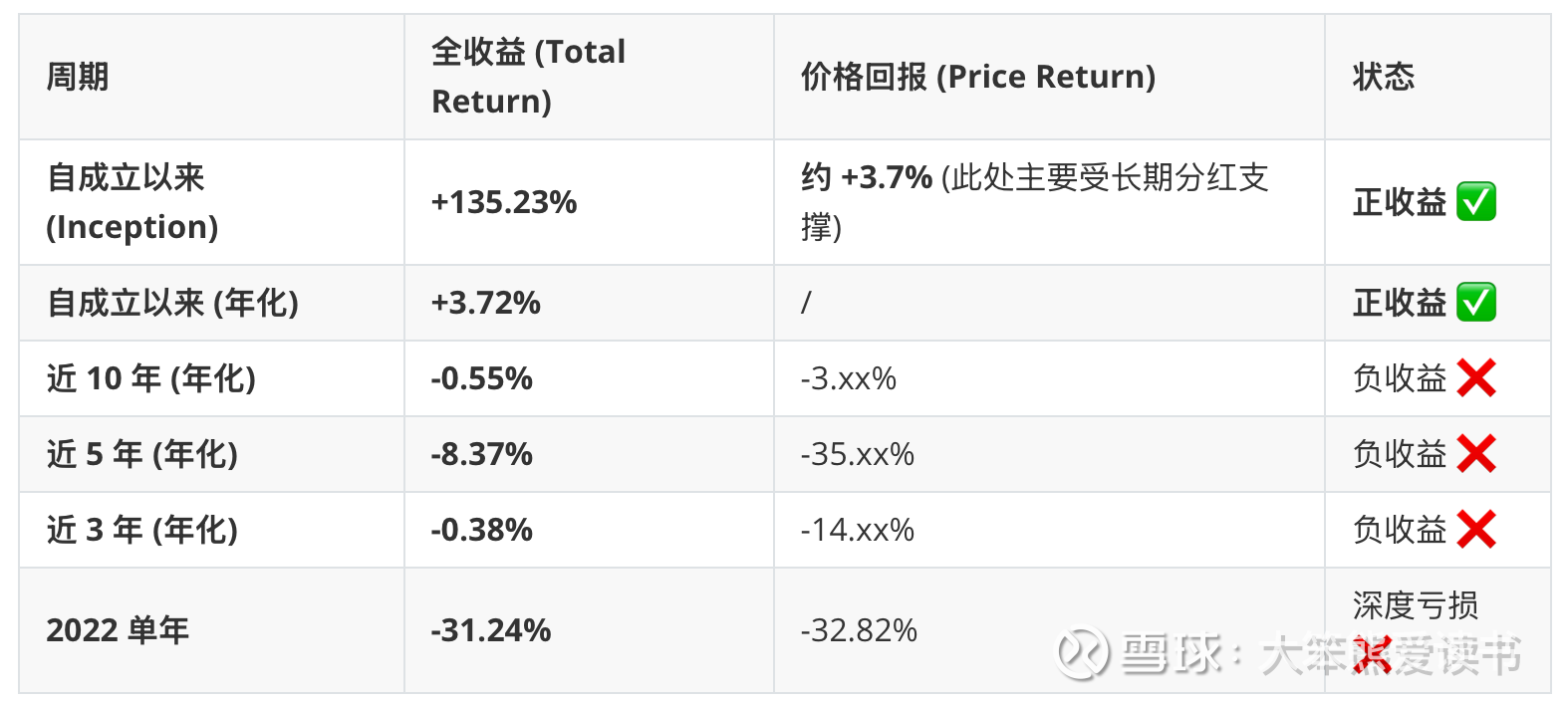
Task: Click the -0.38% value cell
Action: pyautogui.click(x=482, y=530)
